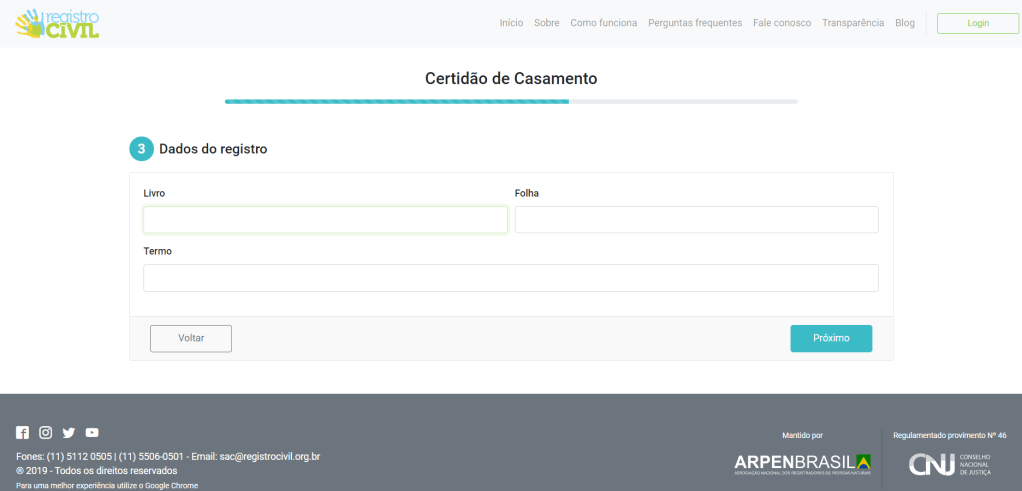The image size is (1022, 491).
Task: Open the Sobre page
Action: tap(547, 23)
